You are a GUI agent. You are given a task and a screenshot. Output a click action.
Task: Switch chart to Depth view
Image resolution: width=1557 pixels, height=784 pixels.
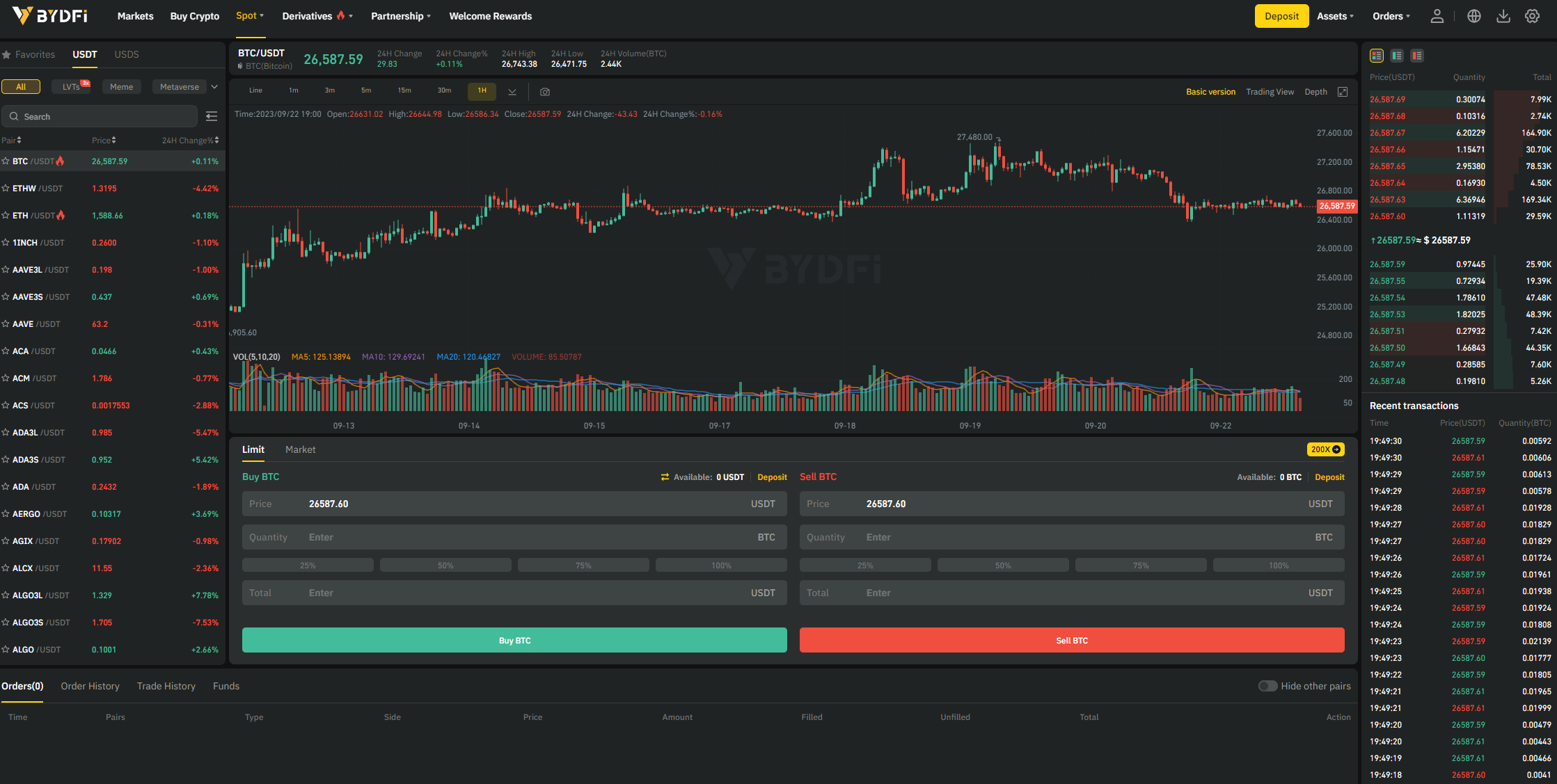point(1315,92)
